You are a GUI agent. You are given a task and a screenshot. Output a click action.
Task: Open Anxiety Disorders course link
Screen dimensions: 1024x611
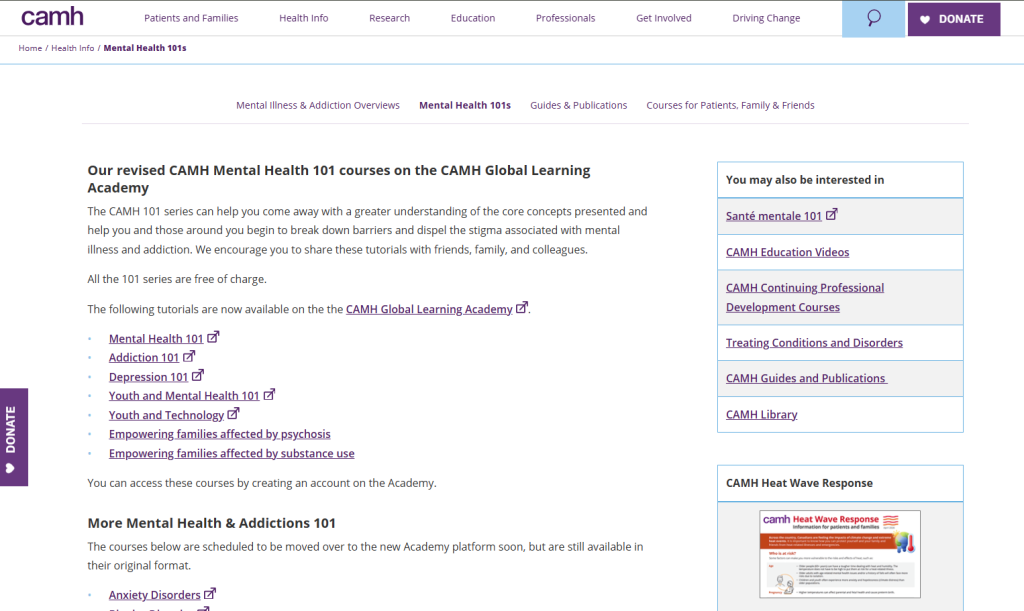coord(155,595)
